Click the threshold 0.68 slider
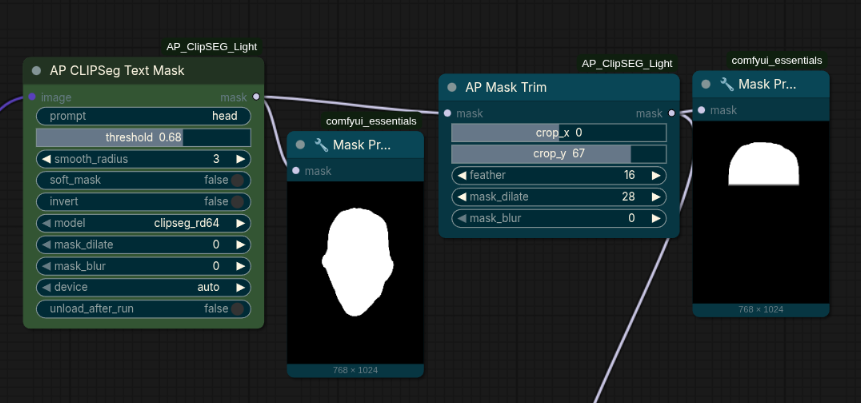Screen dimensions: 861x403 pyautogui.click(x=143, y=137)
